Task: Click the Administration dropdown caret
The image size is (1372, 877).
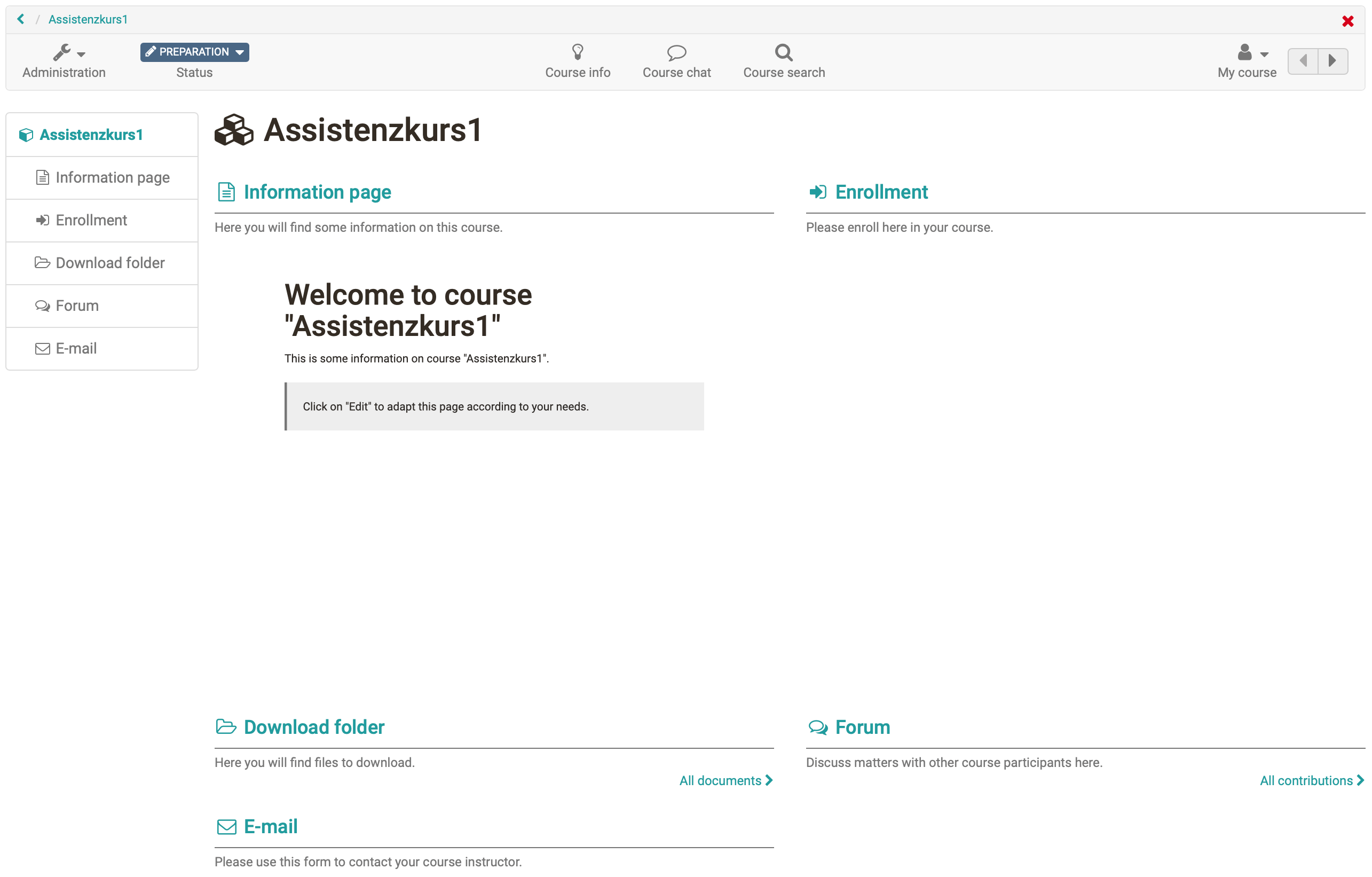Action: pos(82,54)
